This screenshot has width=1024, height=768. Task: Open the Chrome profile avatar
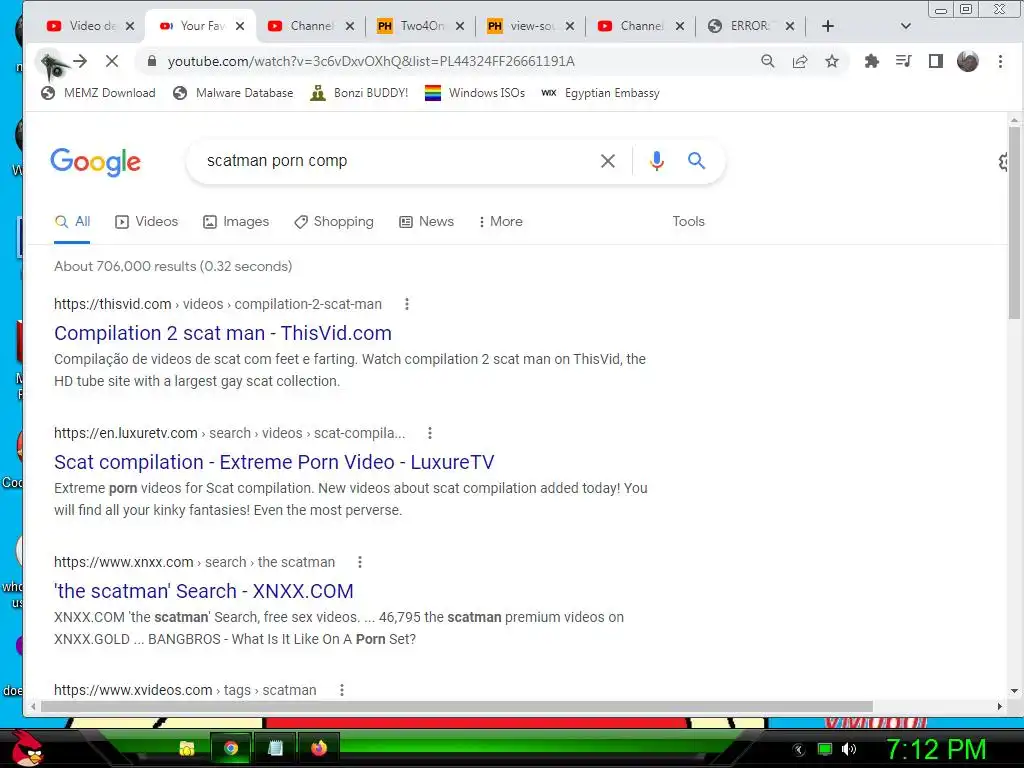pos(968,61)
